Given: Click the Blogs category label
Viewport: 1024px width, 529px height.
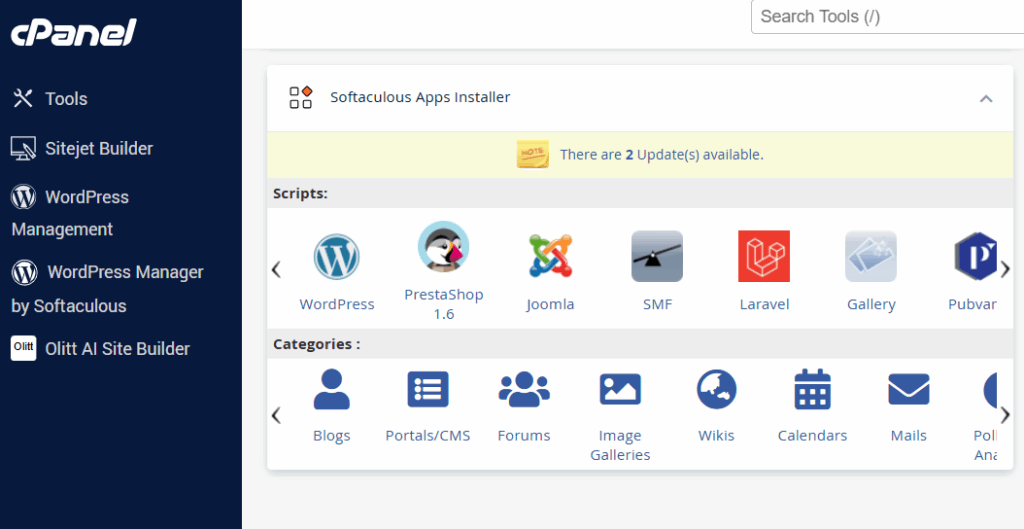Looking at the screenshot, I should [x=332, y=436].
